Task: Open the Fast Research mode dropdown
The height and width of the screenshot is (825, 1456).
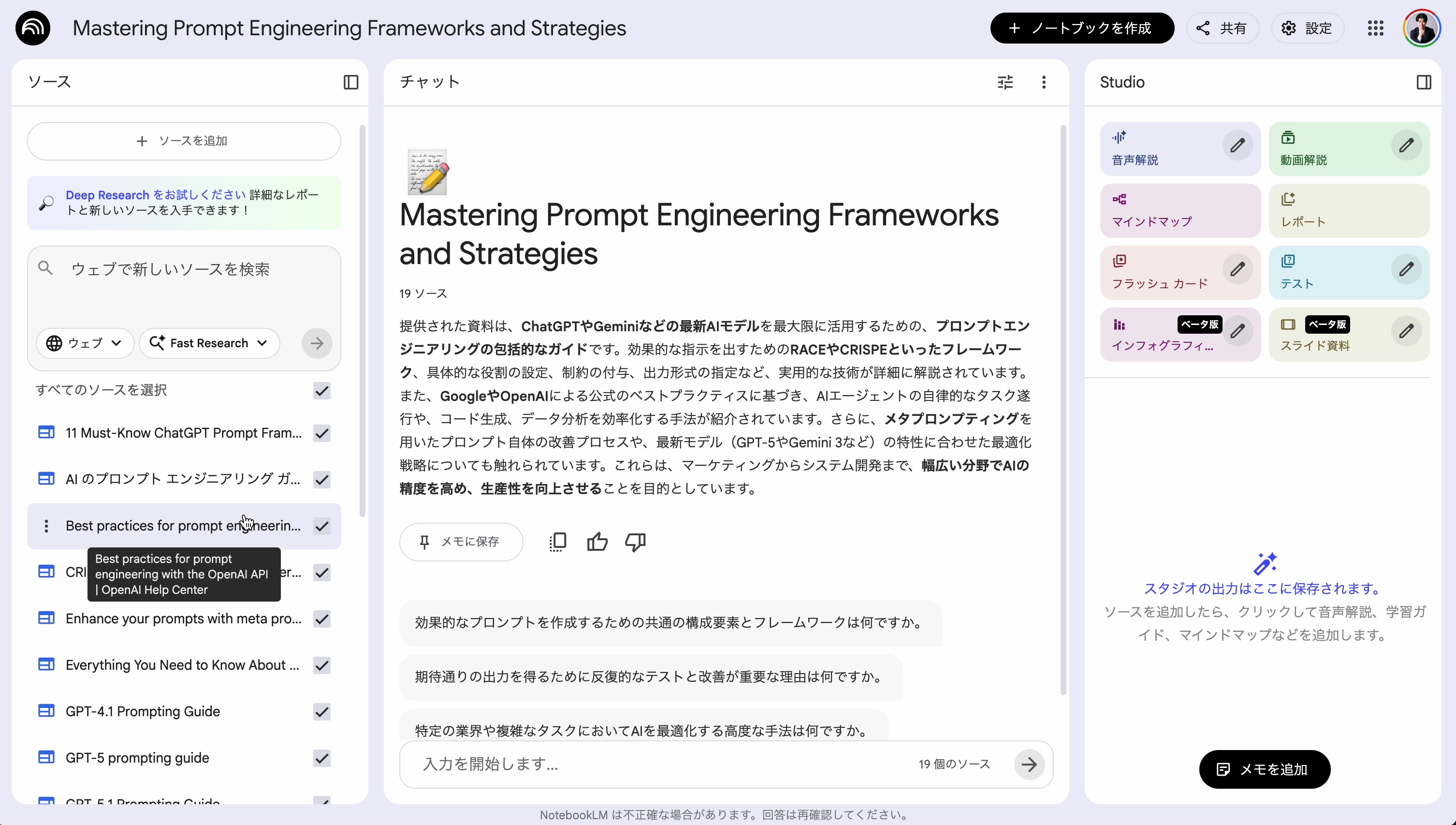Action: 209,343
